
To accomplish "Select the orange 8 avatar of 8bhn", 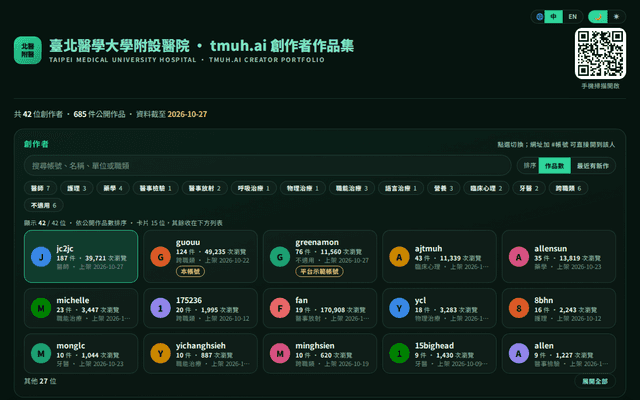I will (519, 308).
